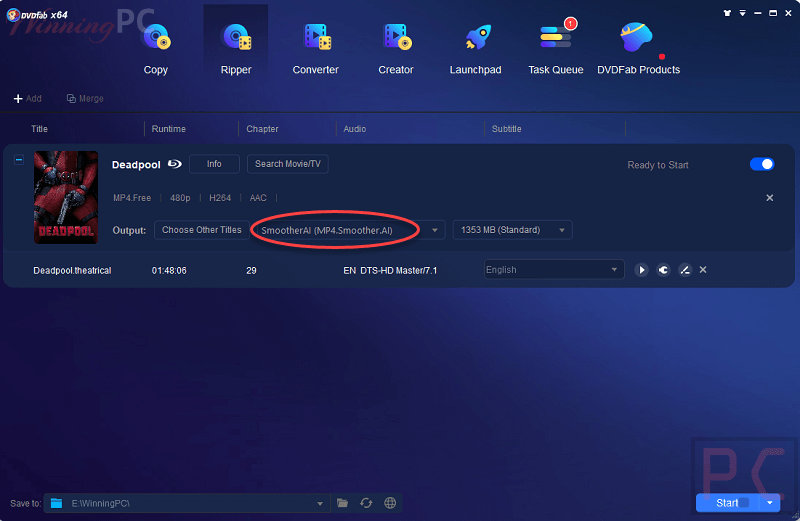Click the AAC audio codec label

258,198
